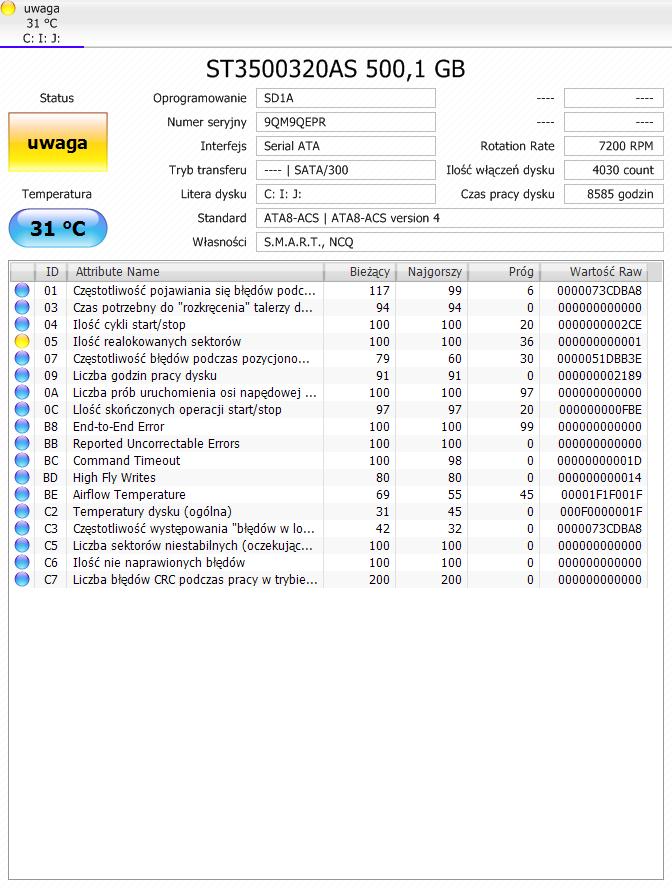Screen dimensions: 672x888
Task: Click the status icon of attribute 03
Action: point(22,308)
